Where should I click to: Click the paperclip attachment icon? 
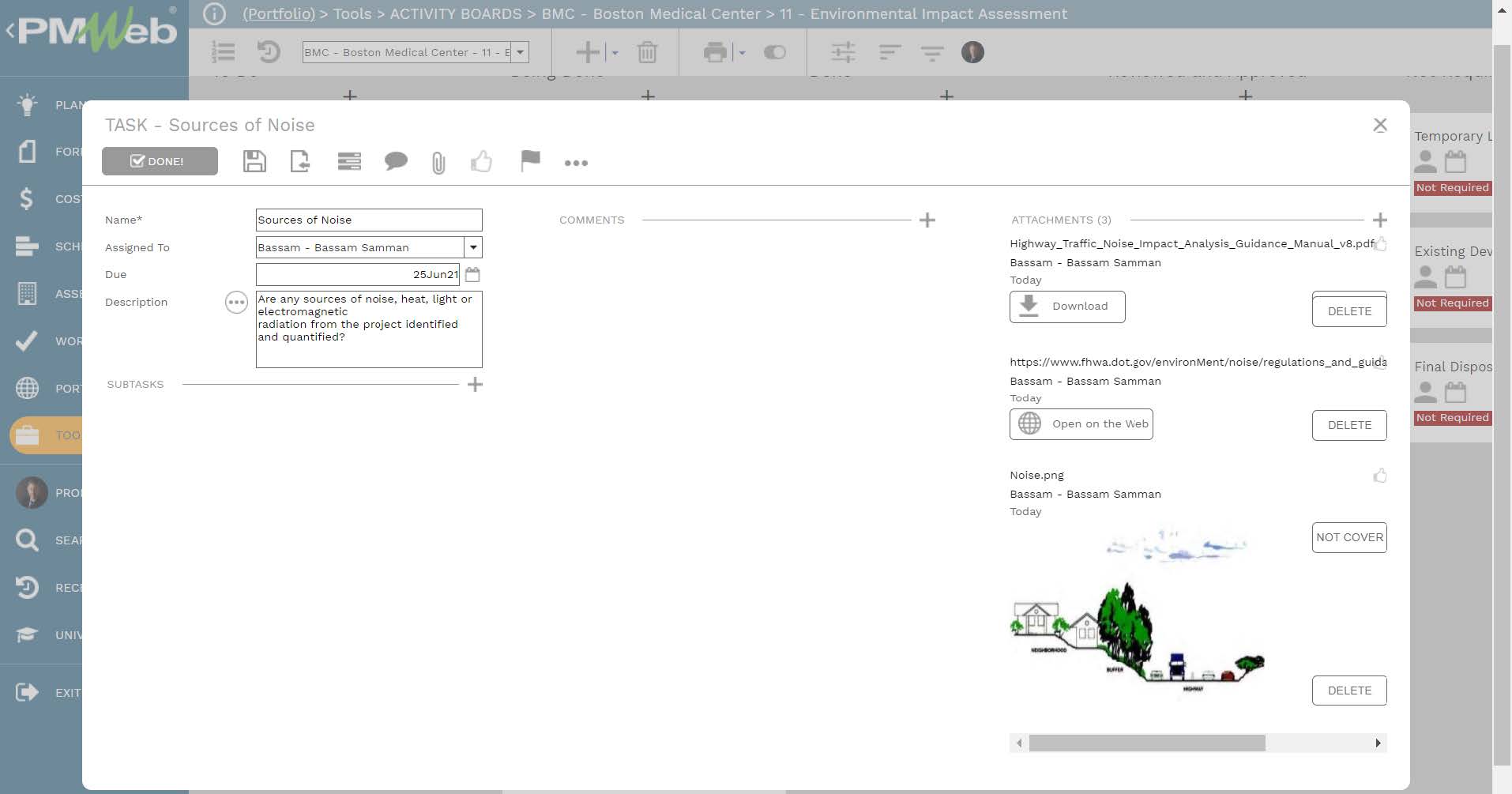[x=438, y=163]
